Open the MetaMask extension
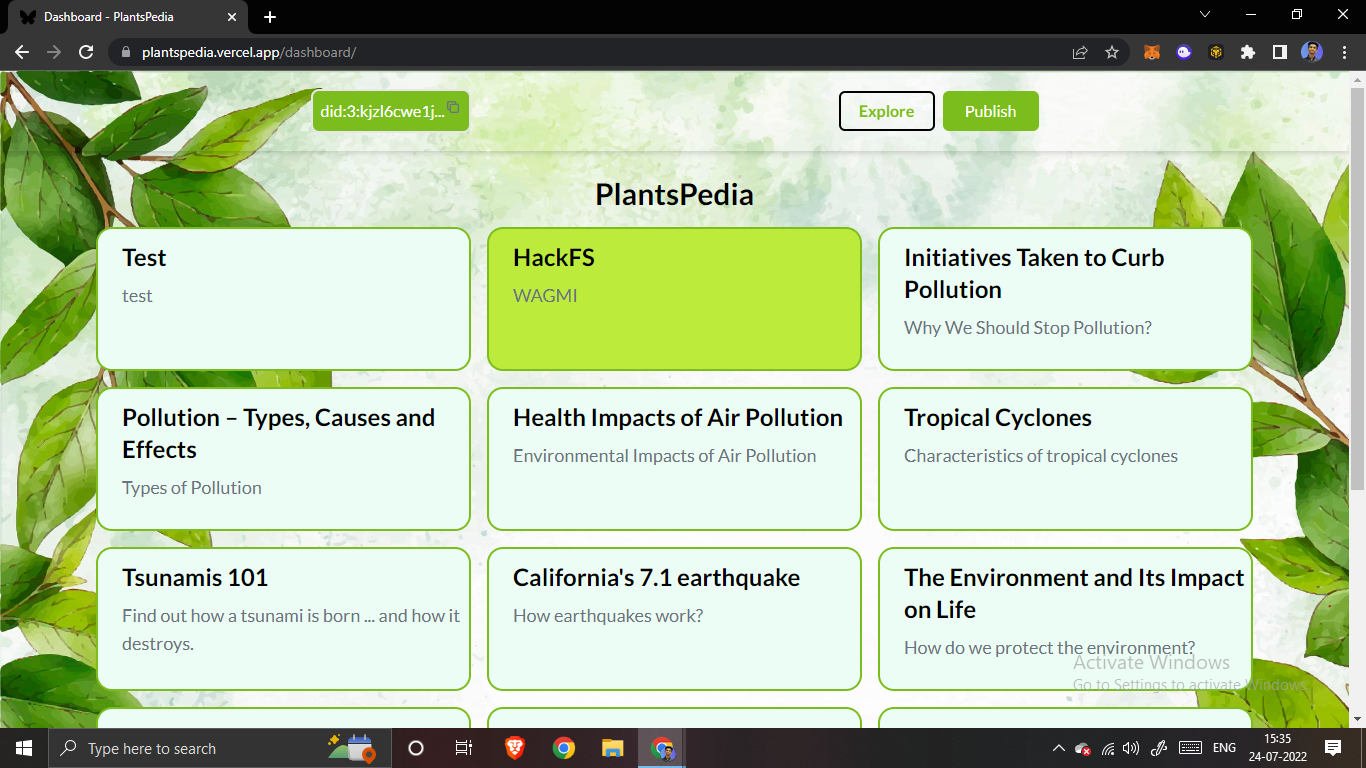1366x768 pixels. click(1151, 52)
